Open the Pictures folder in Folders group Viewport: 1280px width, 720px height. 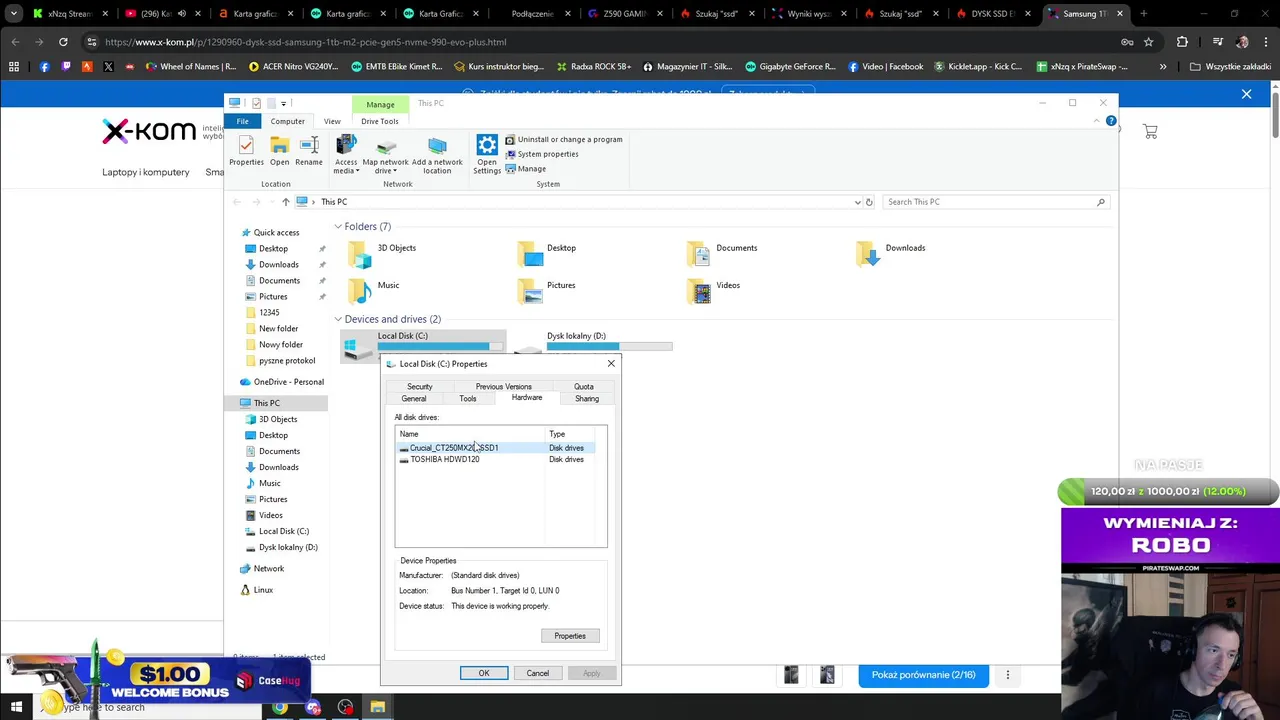[x=548, y=291]
